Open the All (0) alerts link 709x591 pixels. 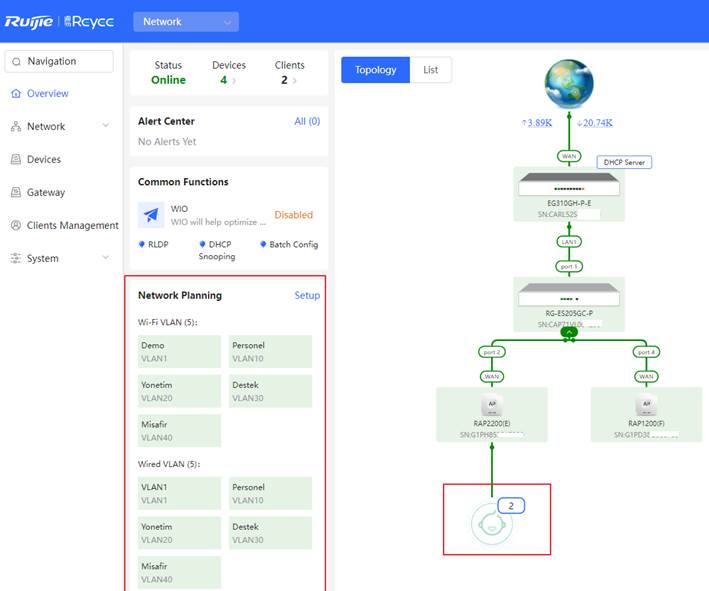(x=307, y=122)
